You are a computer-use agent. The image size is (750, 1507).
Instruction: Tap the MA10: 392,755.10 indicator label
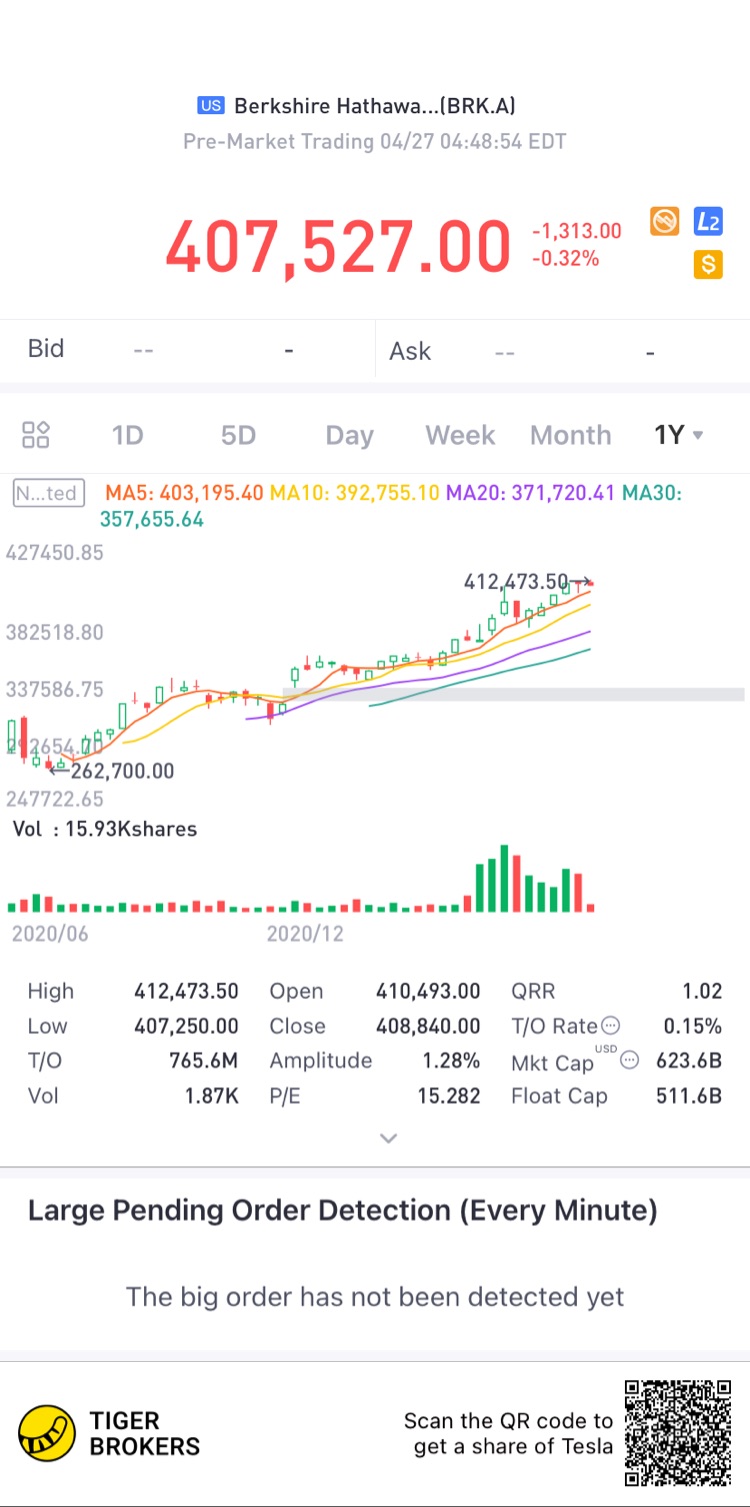355,493
